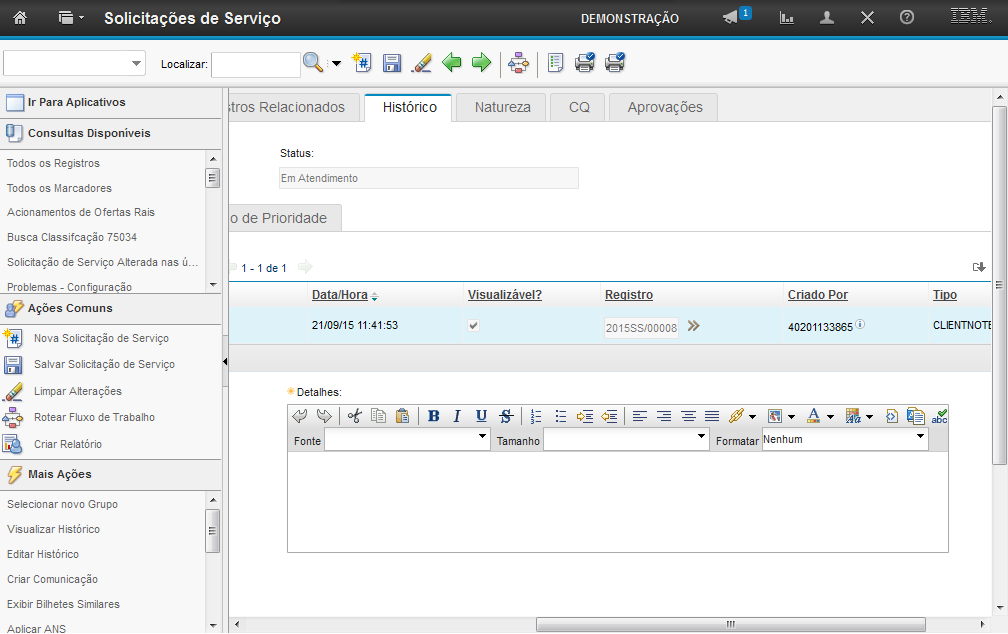Expand the Formatar Nenhum dropdown

(x=845, y=440)
